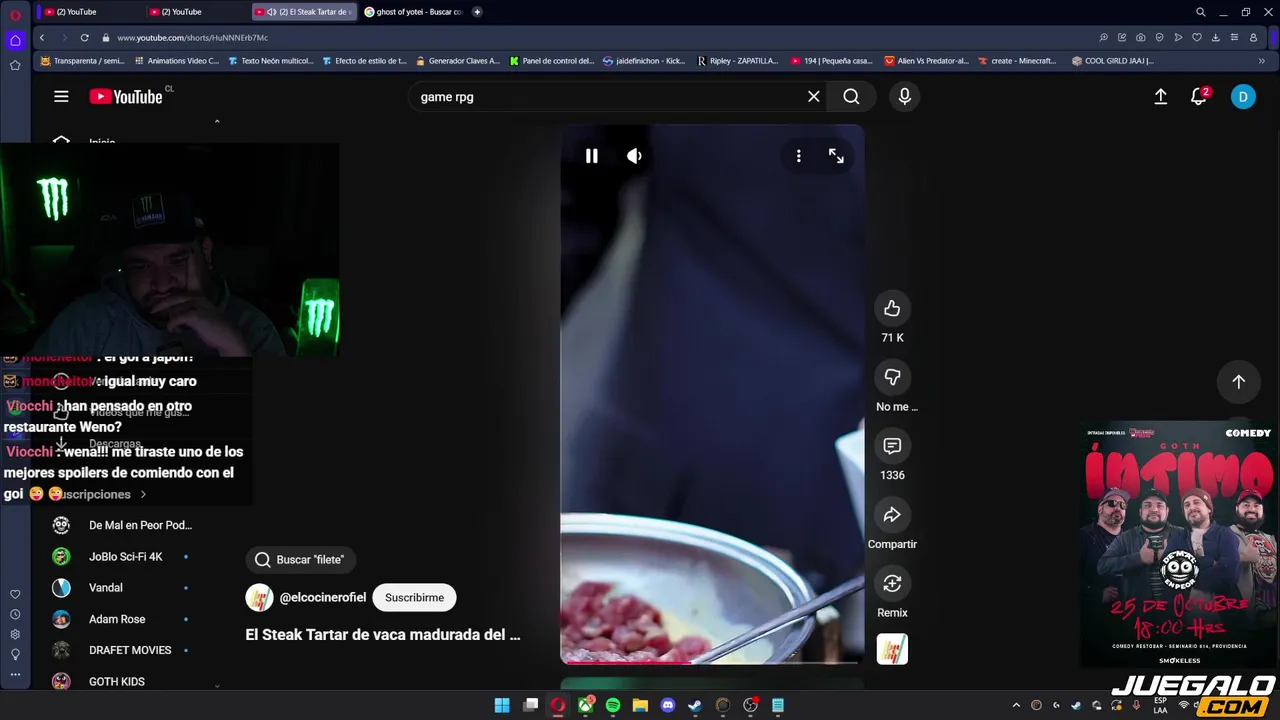Switch to the first YouTube browser tab

(x=88, y=12)
